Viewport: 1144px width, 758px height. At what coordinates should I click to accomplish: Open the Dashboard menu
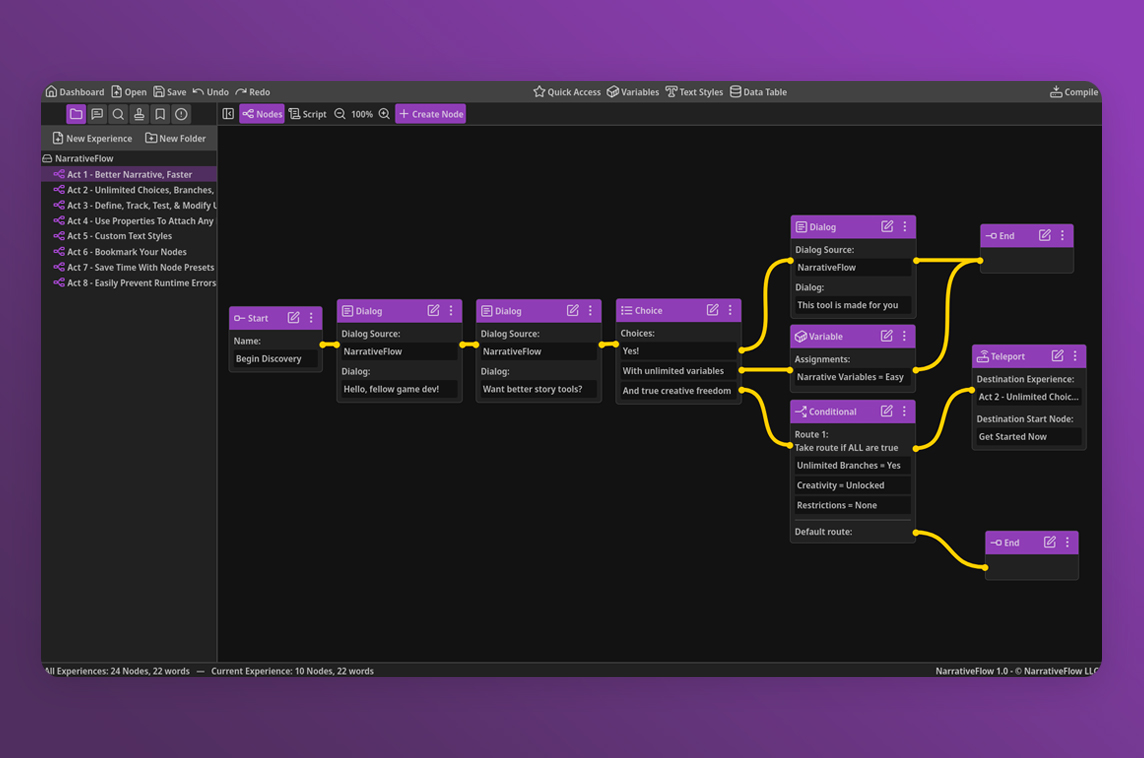(x=74, y=91)
